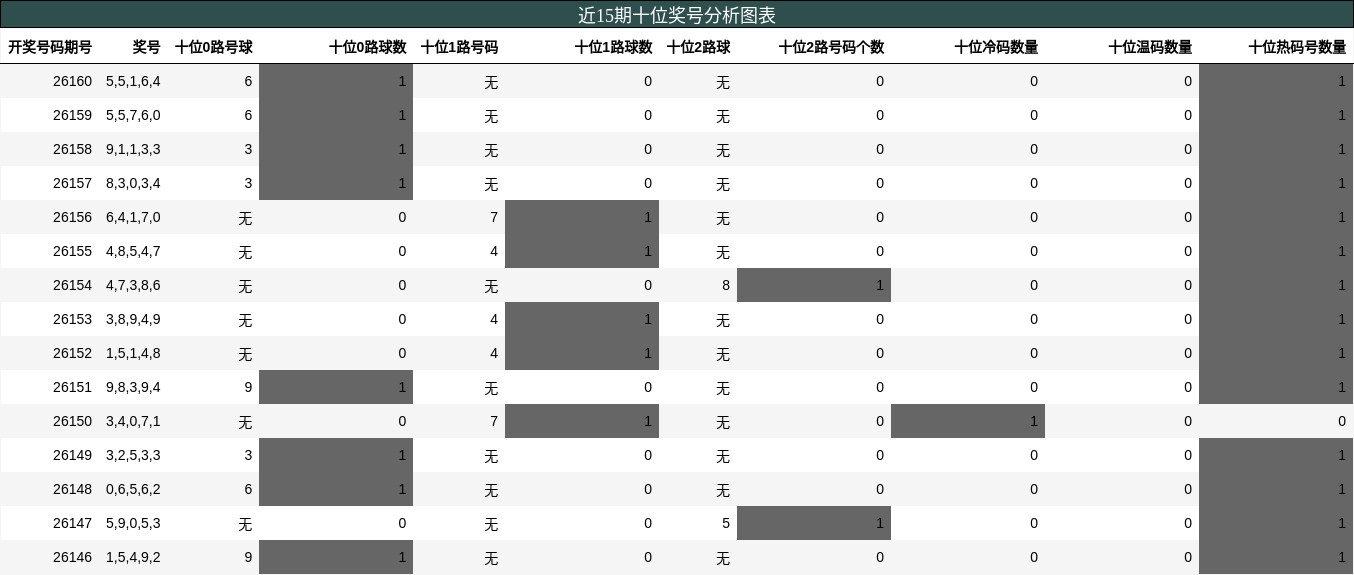
Task: Click the 奖号 column header
Action: 146,47
